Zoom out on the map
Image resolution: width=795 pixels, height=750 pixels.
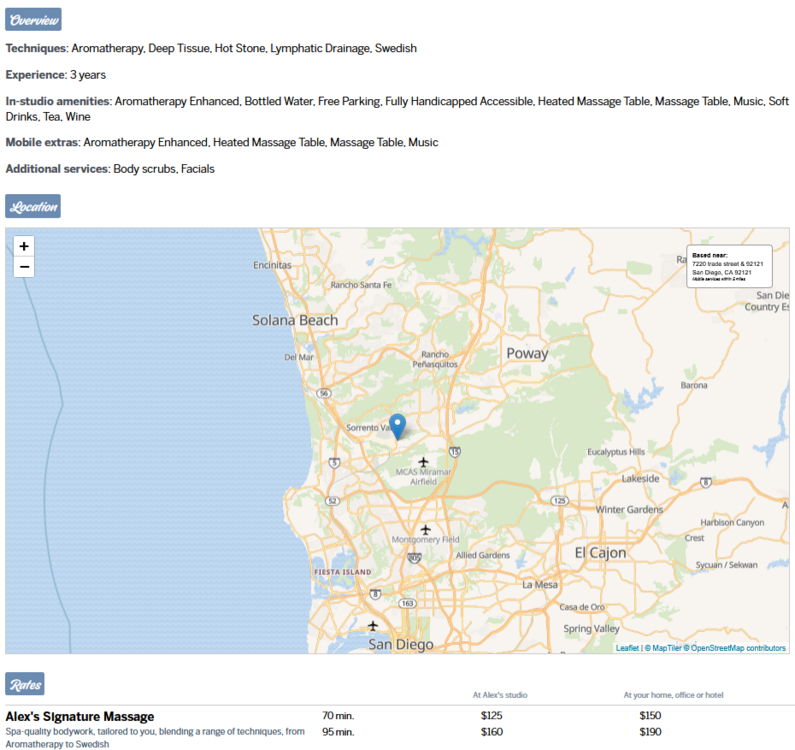pyautogui.click(x=24, y=267)
